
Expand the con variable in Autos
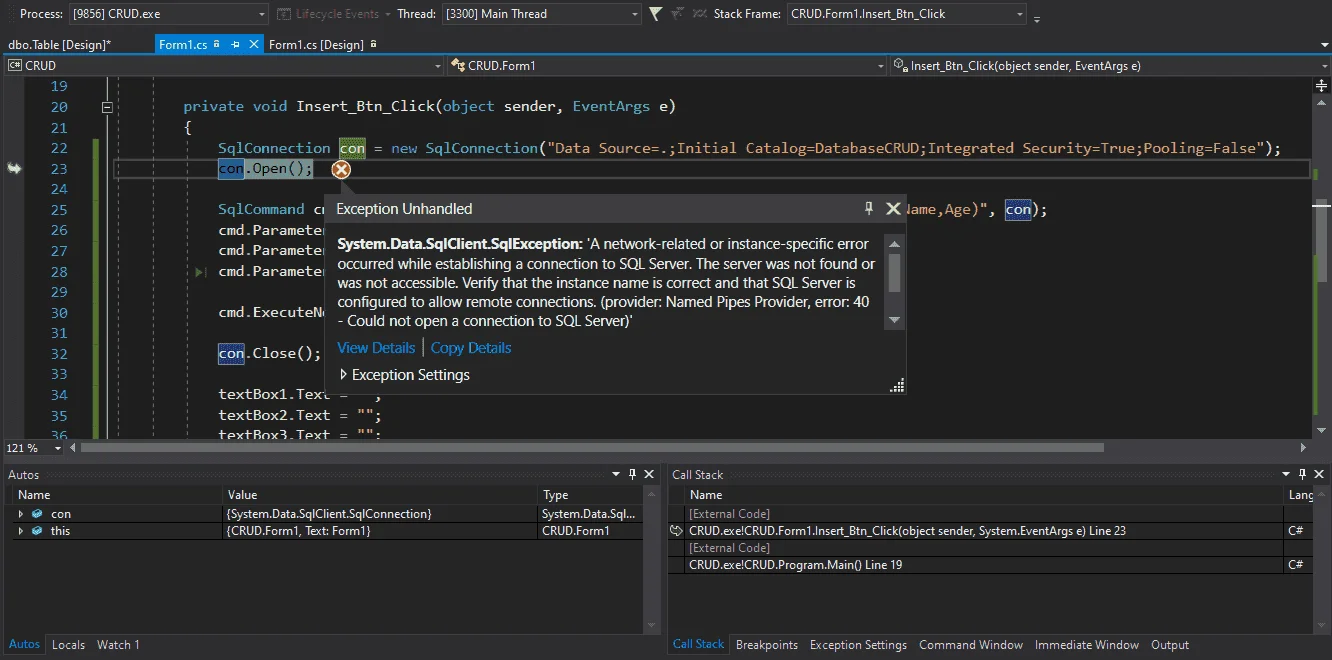[20, 514]
